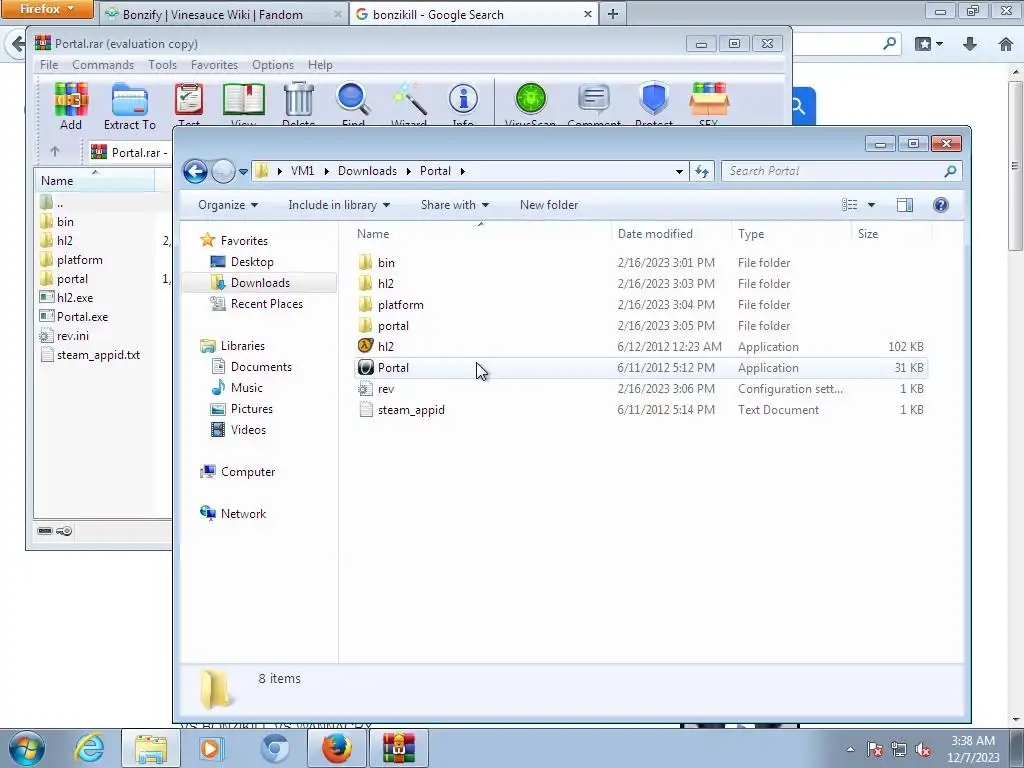Open the WinRAR Options menu
Screen dimensions: 1024x768
(272, 65)
